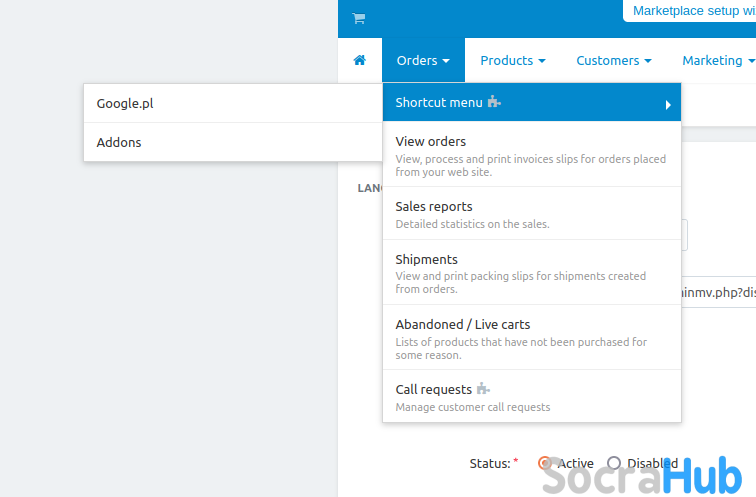Choose Call requests menu entry
Screen dimensions: 756x497
[x=435, y=390]
